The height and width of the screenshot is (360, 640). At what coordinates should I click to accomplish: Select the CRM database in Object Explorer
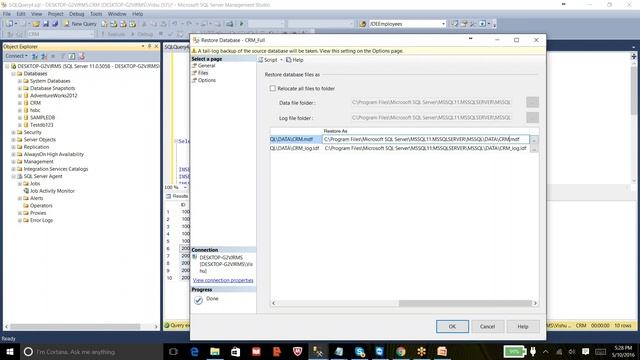pos(36,103)
